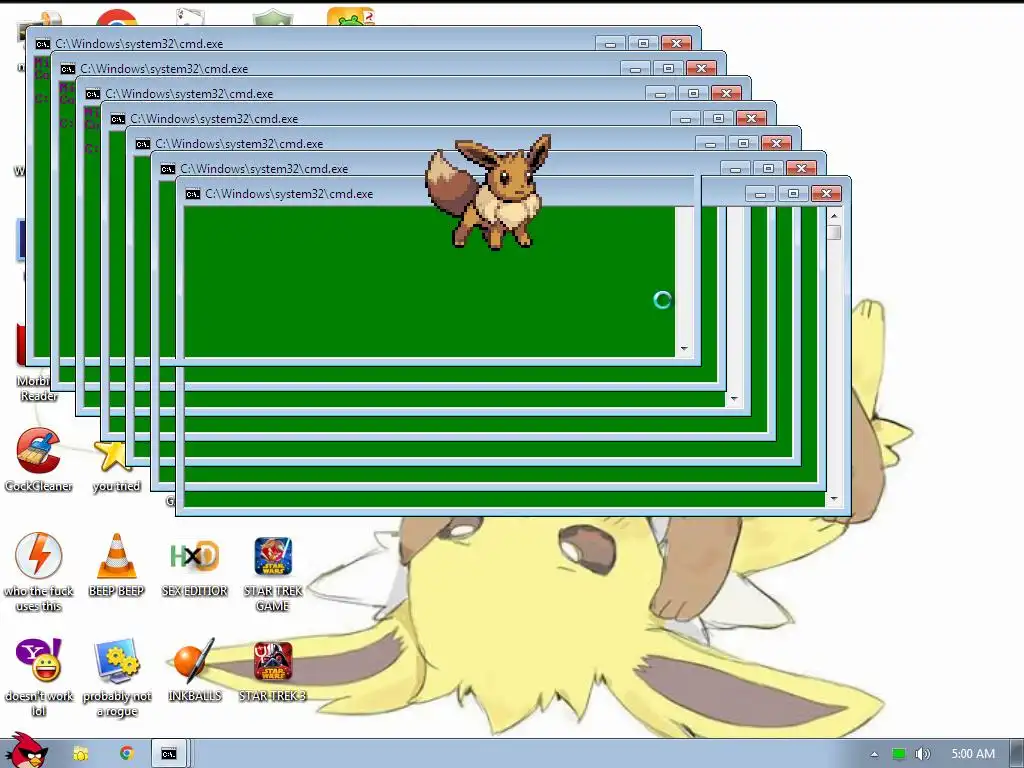The width and height of the screenshot is (1024, 768).
Task: Open the "doesn't work lol" Yahoo icon
Action: click(x=39, y=677)
